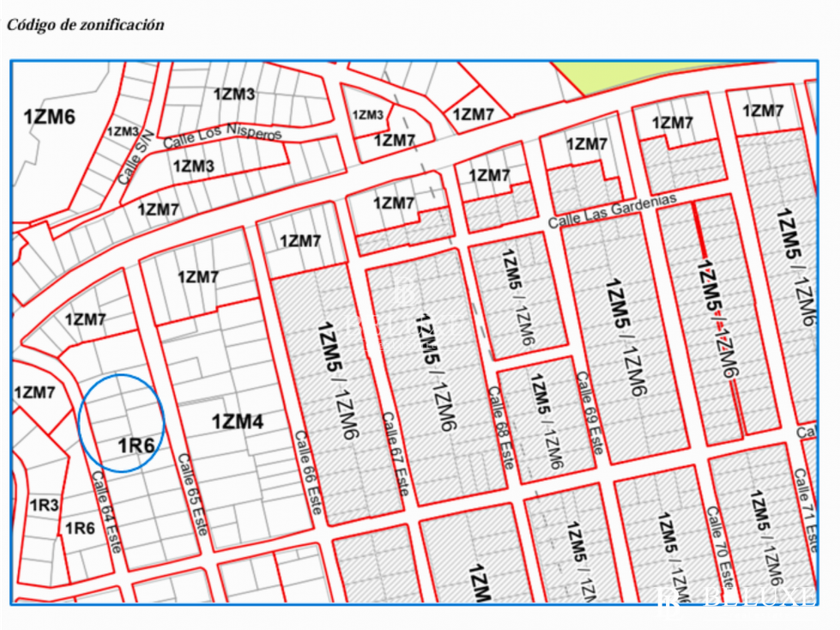Select the 'Calle S/N' street label
Image resolution: width=840 pixels, height=630 pixels.
136,158
